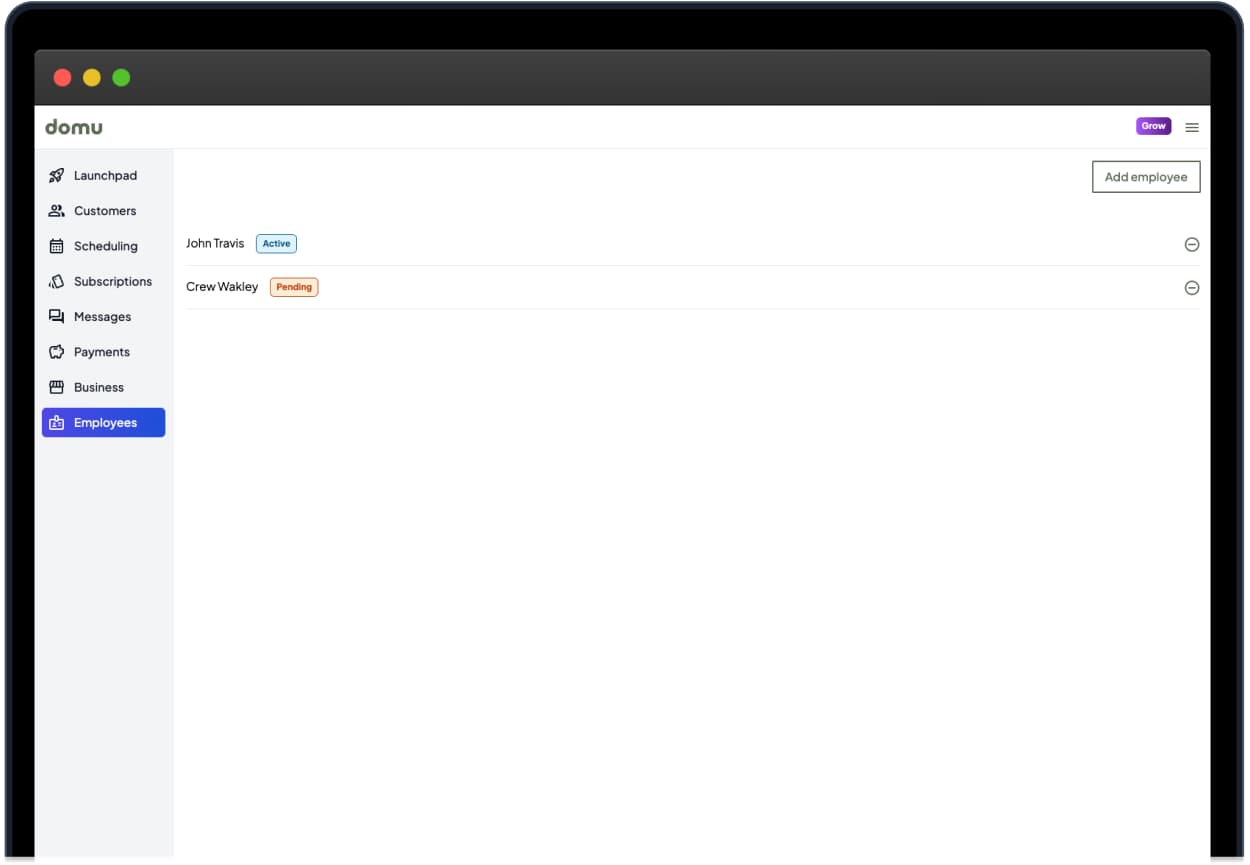The height and width of the screenshot is (865, 1250).
Task: Click the Customers people icon
Action: [x=58, y=210]
